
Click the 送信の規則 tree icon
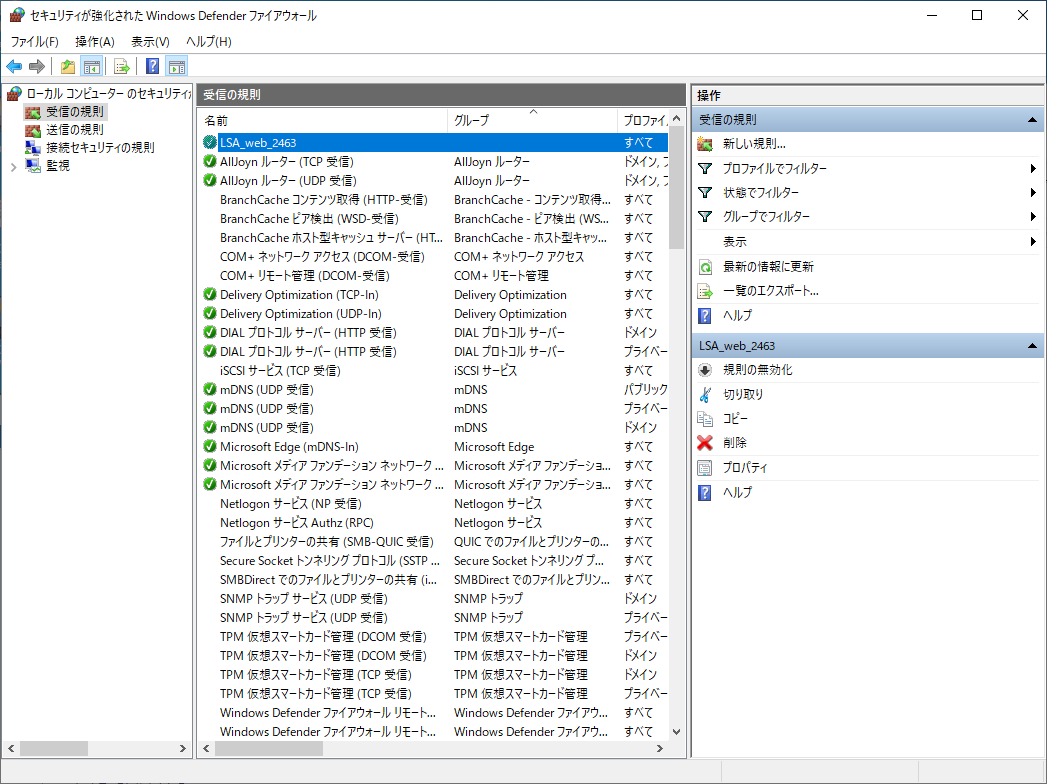(x=33, y=130)
